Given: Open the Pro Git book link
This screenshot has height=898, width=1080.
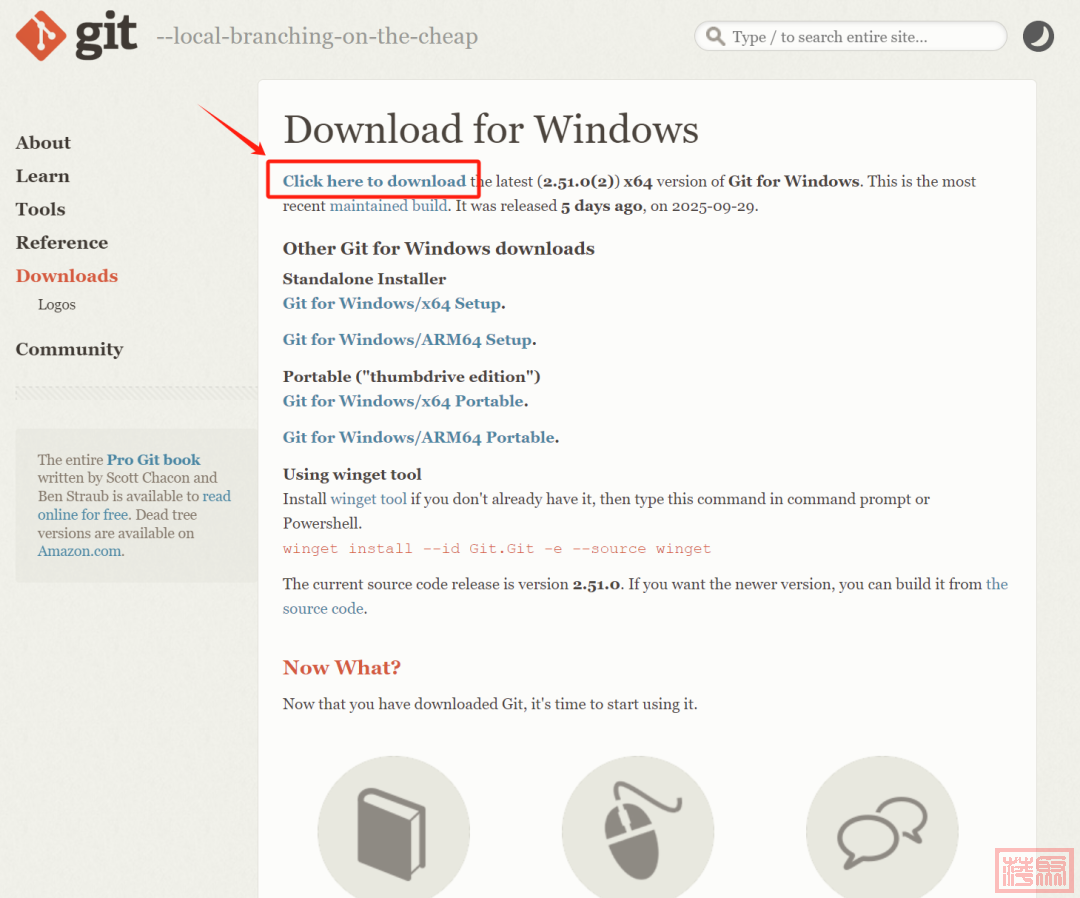Looking at the screenshot, I should tap(154, 460).
